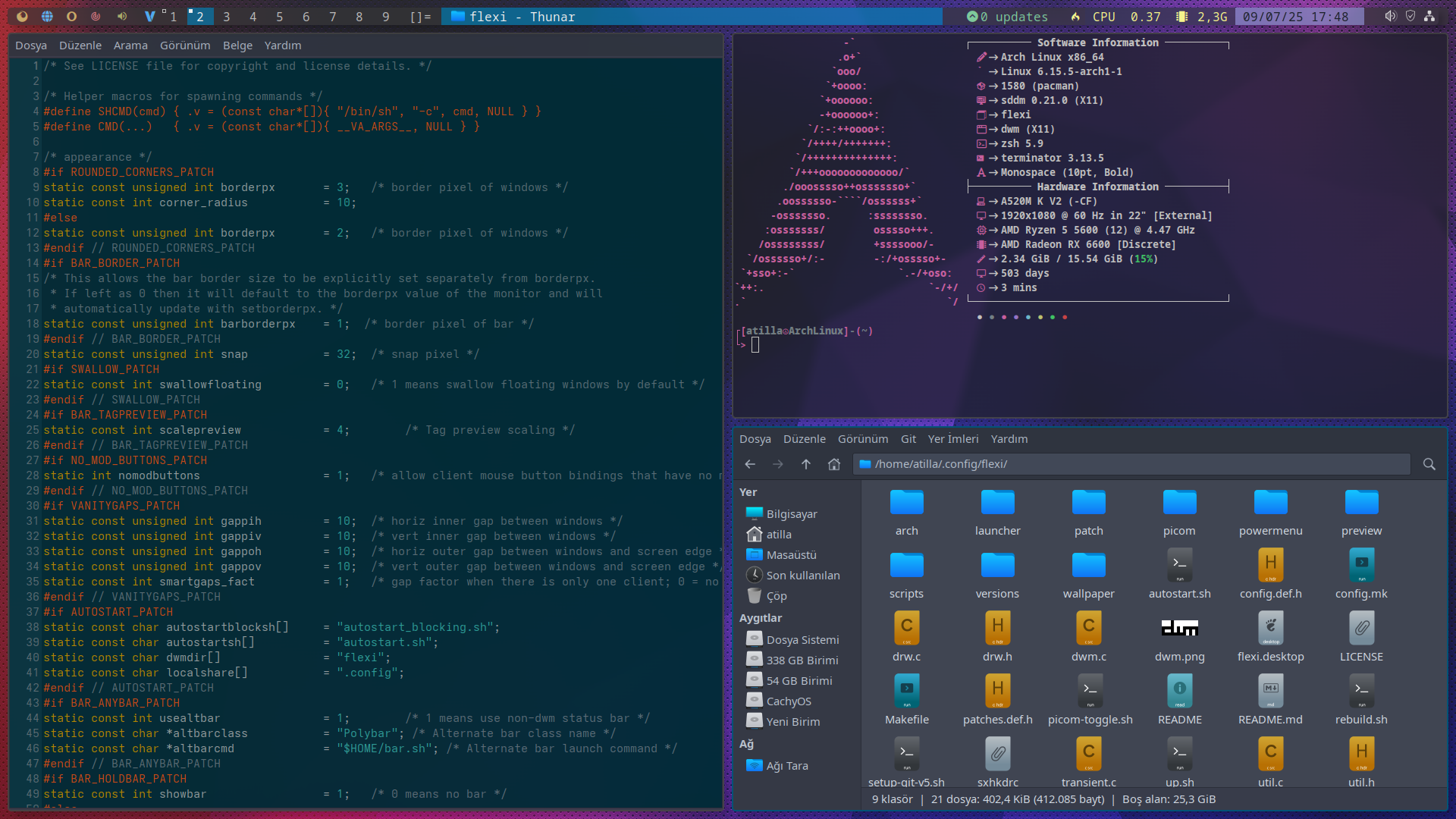Image resolution: width=1456 pixels, height=819 pixels.
Task: Select the drw.c file
Action: pyautogui.click(x=907, y=639)
